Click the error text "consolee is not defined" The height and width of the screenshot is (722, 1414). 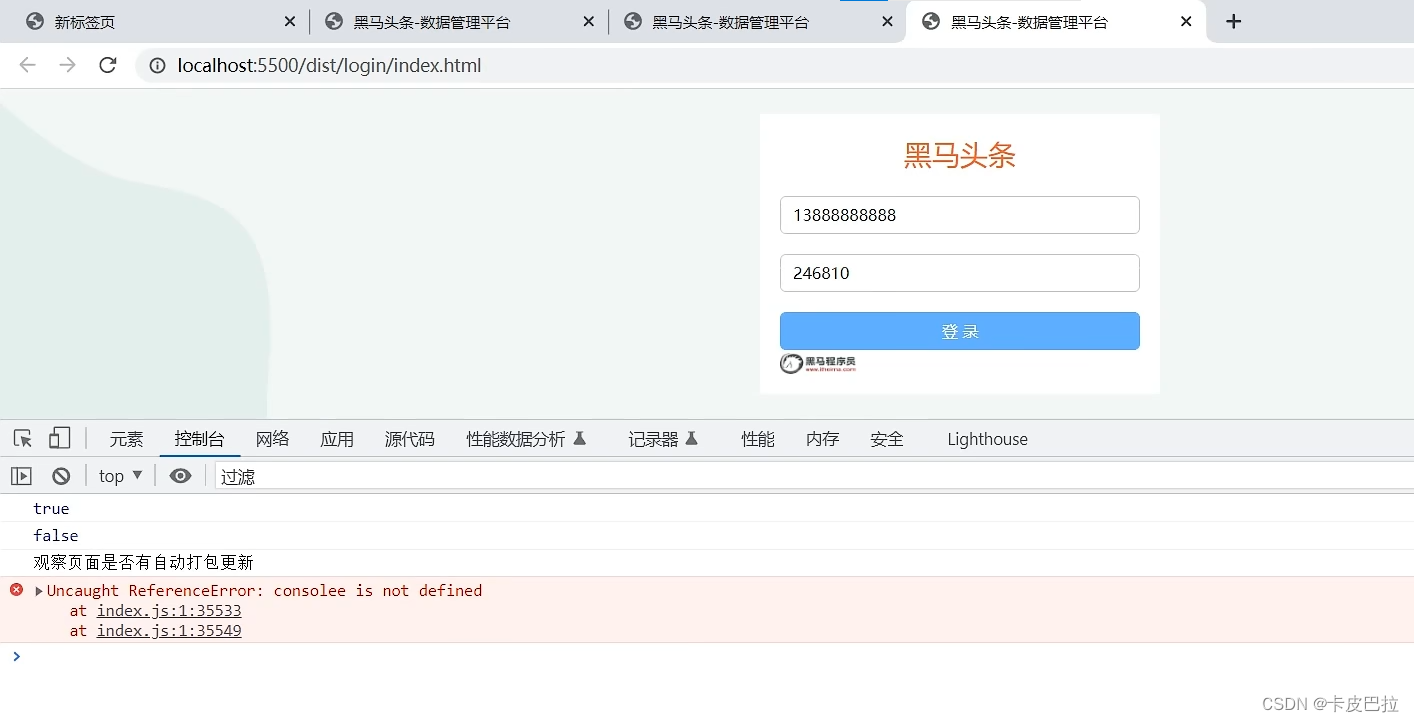[378, 590]
